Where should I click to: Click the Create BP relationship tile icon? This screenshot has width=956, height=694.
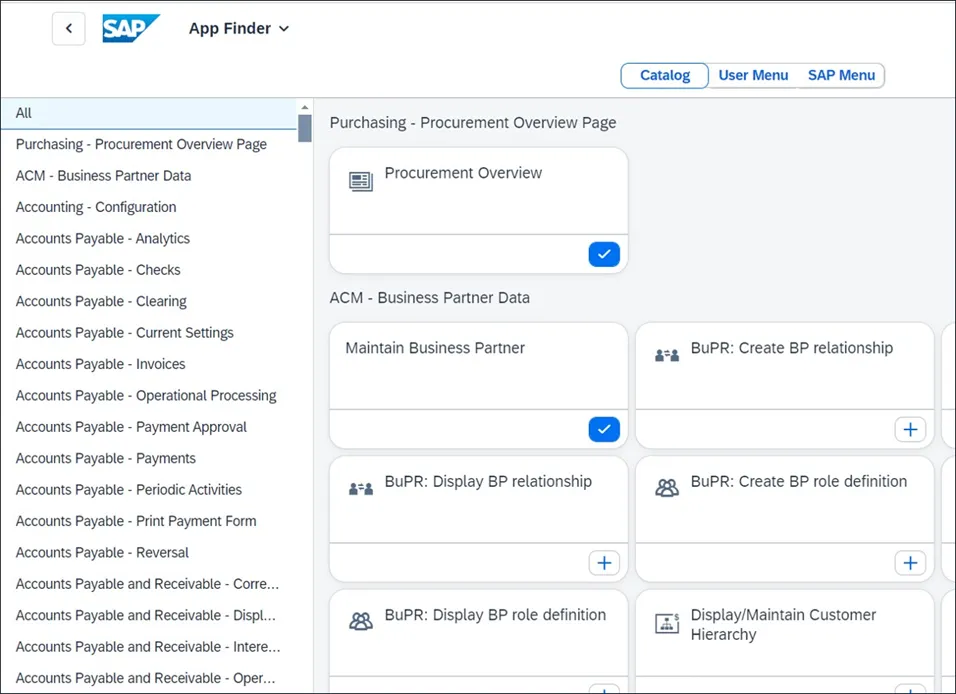[x=667, y=355]
